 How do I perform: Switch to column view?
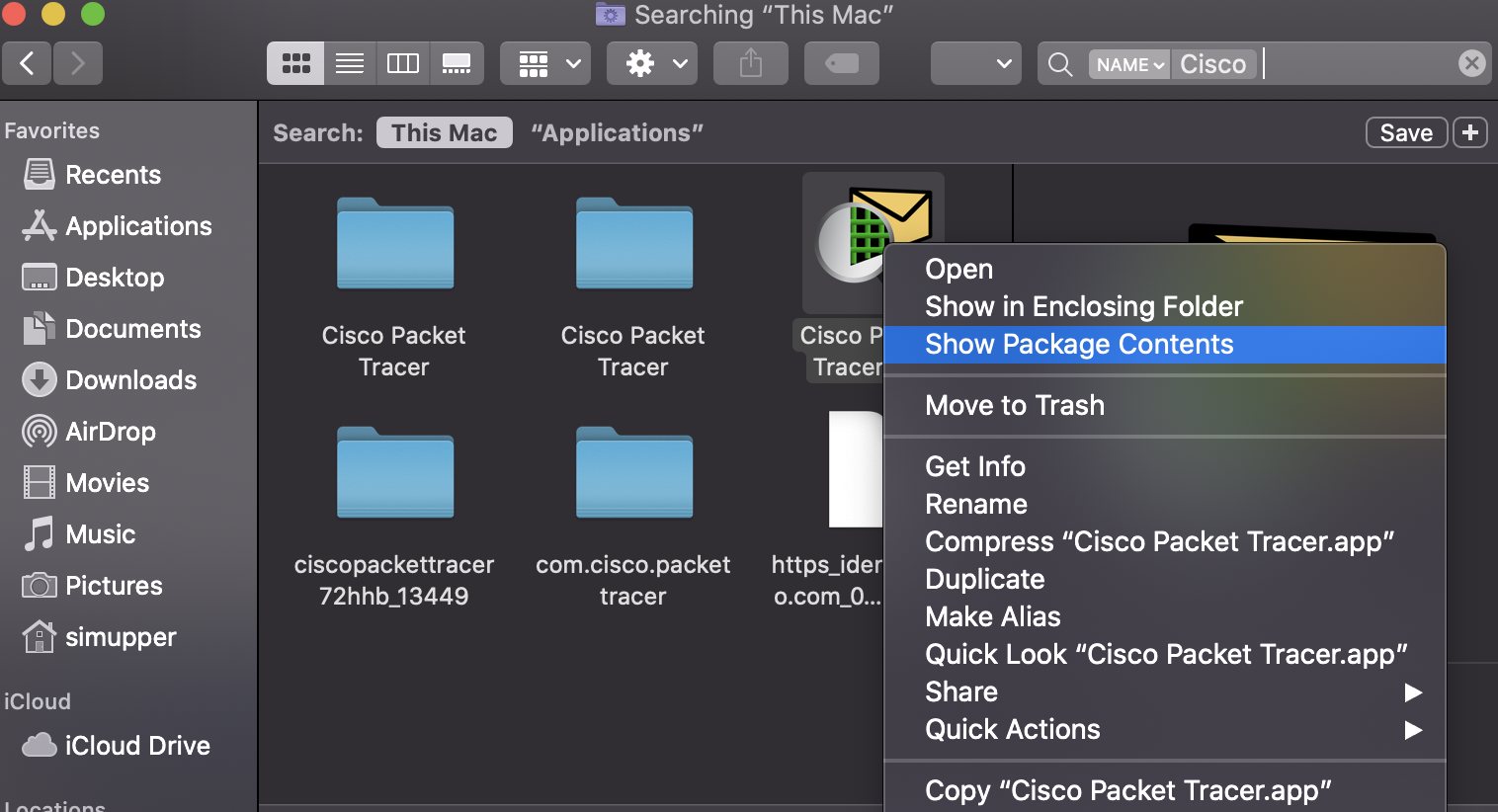403,63
